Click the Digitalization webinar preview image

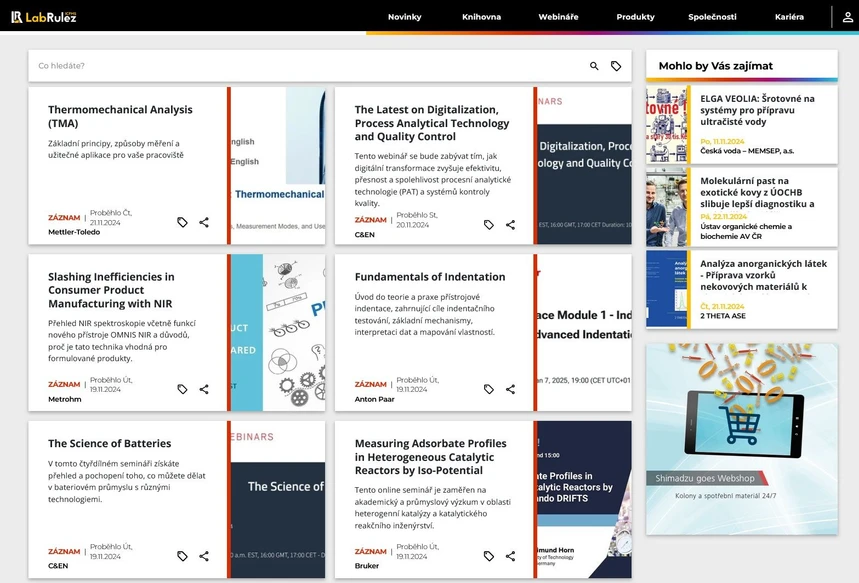pos(585,165)
